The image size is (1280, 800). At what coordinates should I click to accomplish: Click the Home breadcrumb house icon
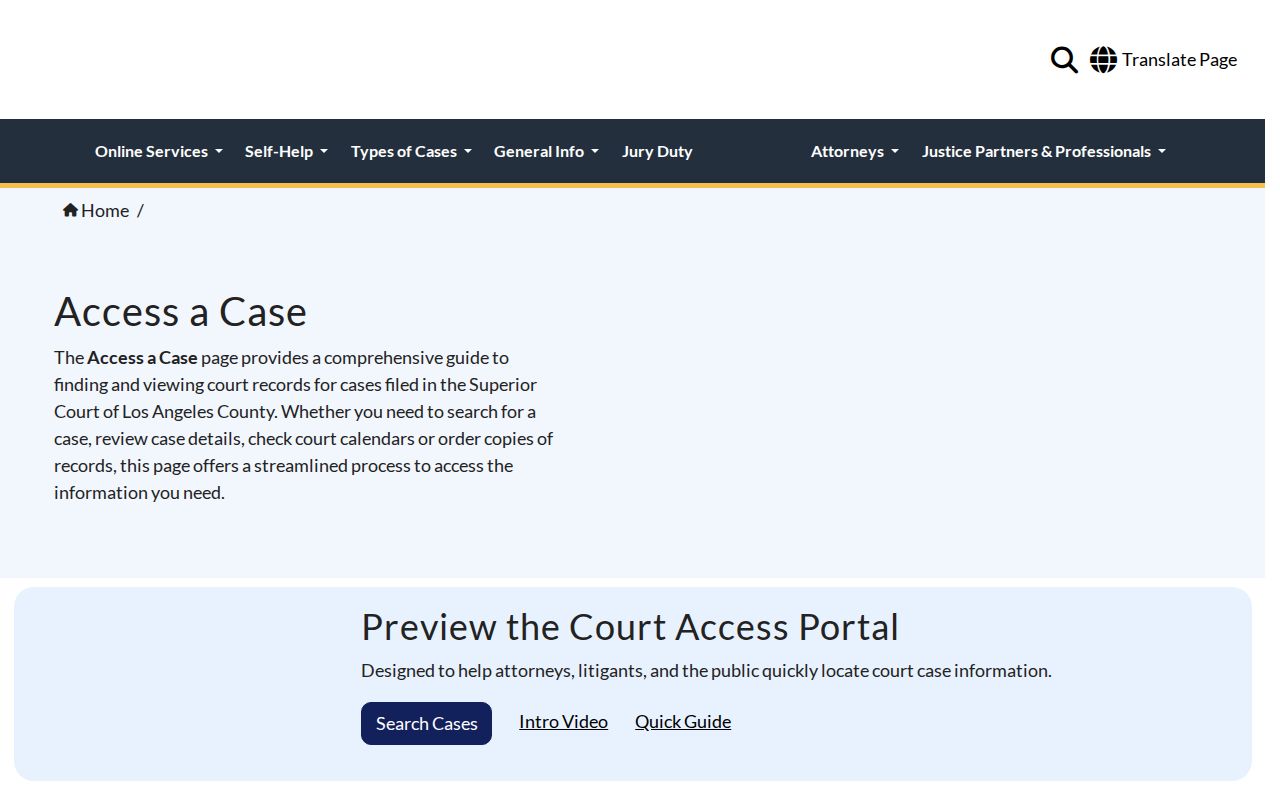70,210
